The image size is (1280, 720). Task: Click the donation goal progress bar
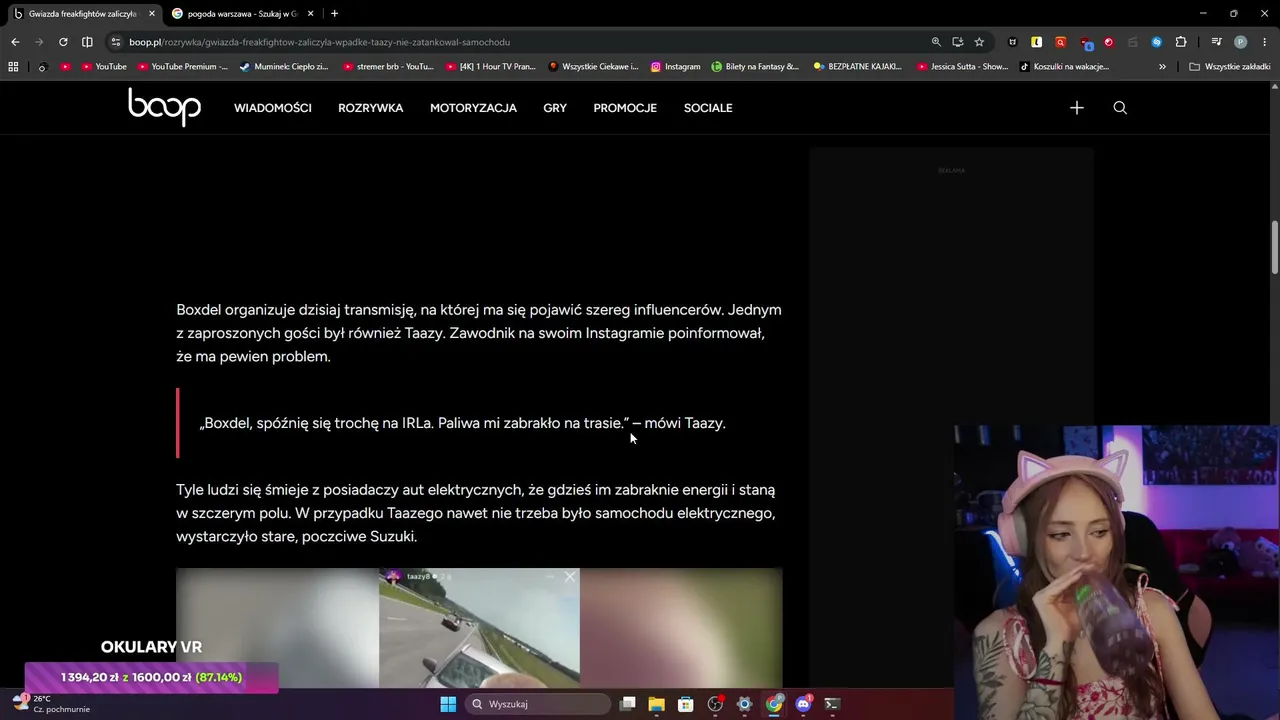(x=151, y=677)
